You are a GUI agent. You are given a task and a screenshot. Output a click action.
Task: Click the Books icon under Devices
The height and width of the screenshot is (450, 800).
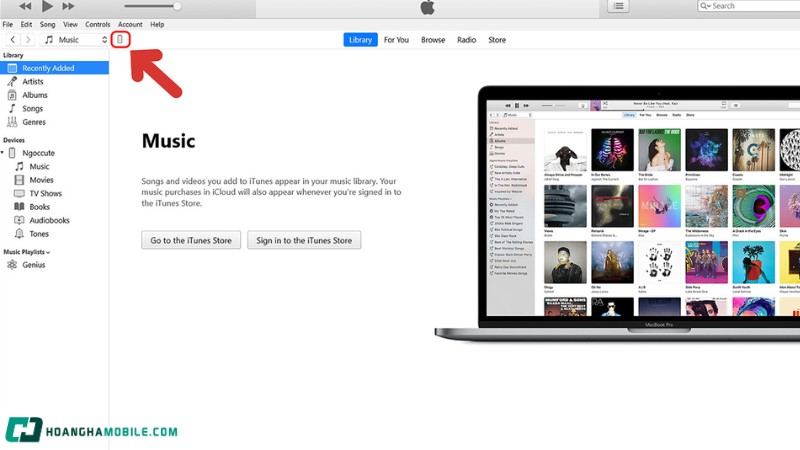[19, 207]
